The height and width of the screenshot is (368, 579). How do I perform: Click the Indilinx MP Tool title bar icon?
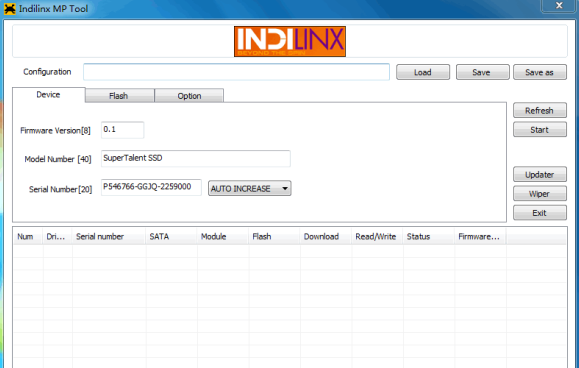point(10,8)
